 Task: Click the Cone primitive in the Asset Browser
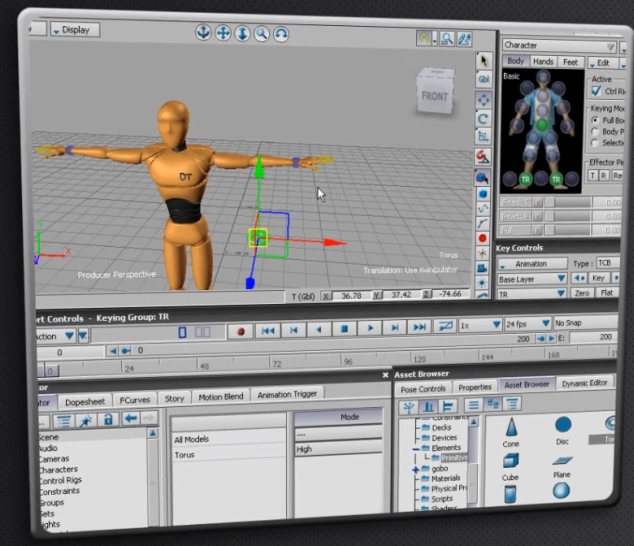(x=511, y=432)
